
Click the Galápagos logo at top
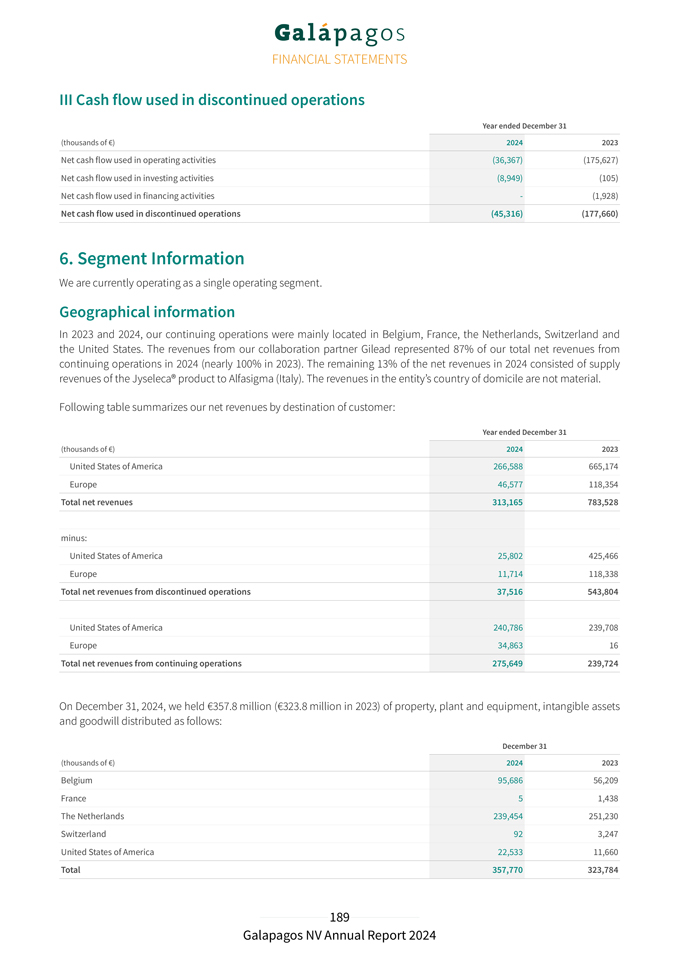(339, 34)
